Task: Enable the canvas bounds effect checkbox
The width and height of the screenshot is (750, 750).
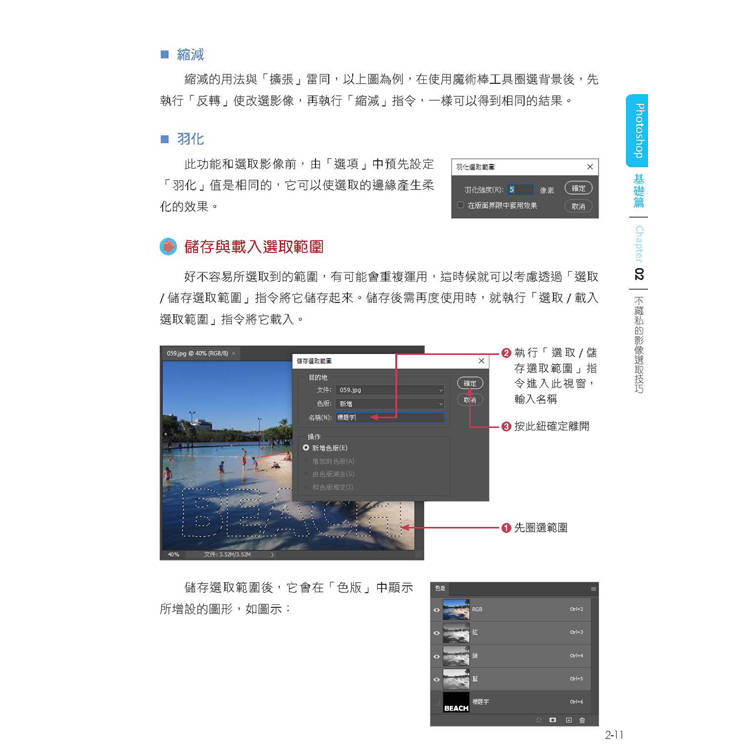Action: pos(460,205)
